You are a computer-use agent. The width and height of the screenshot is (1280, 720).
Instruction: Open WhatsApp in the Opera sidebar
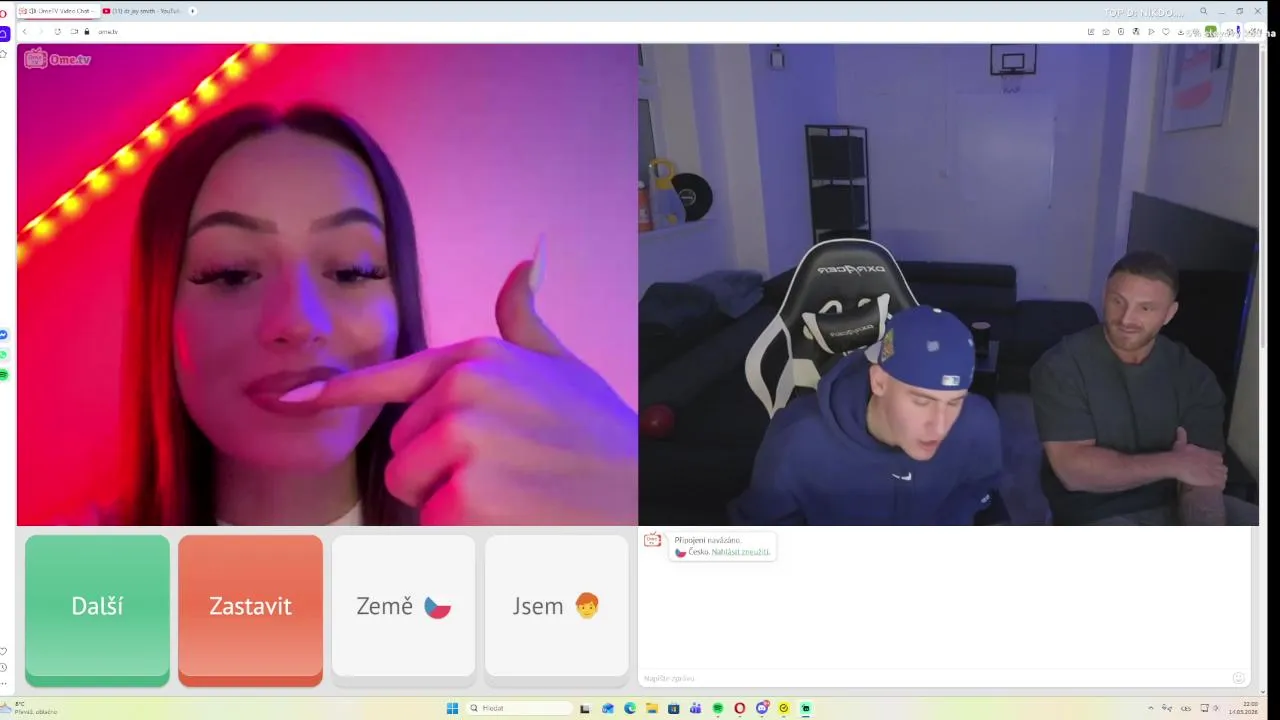[x=4, y=355]
